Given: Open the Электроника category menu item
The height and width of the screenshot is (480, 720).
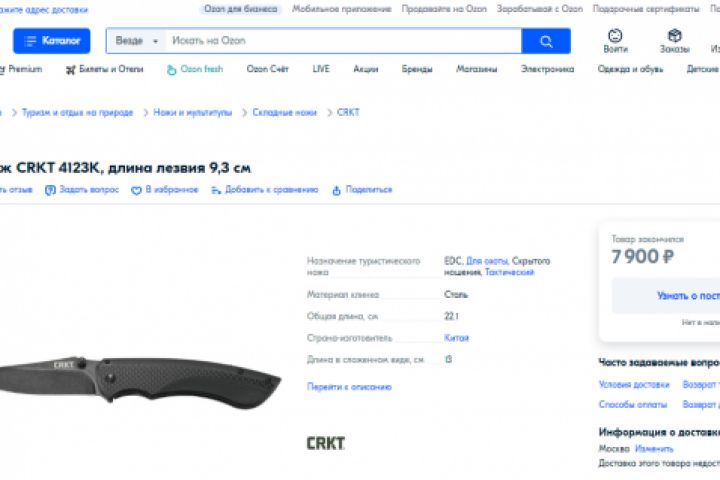Looking at the screenshot, I should point(547,69).
